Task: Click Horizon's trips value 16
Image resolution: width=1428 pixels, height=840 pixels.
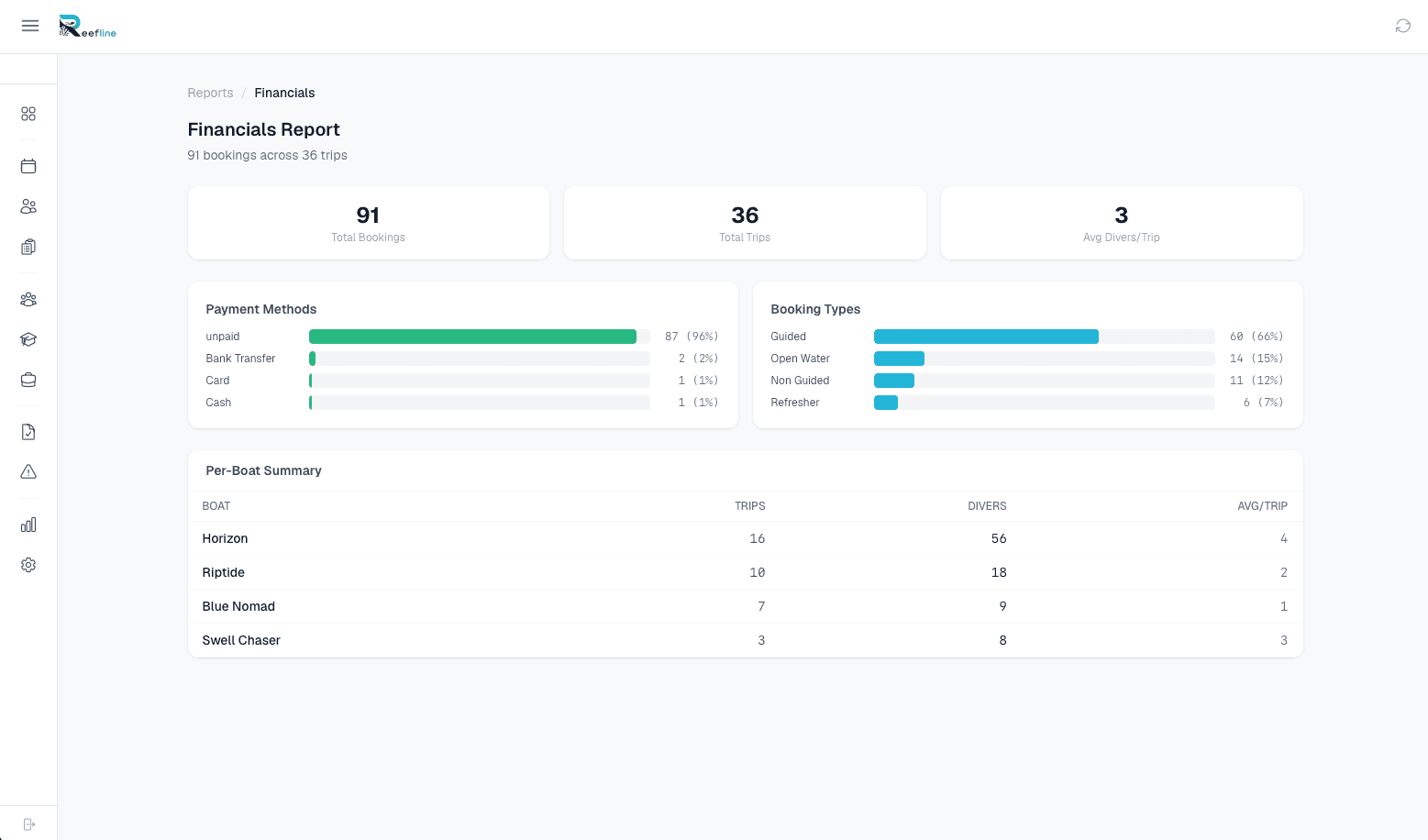Action: (x=758, y=538)
